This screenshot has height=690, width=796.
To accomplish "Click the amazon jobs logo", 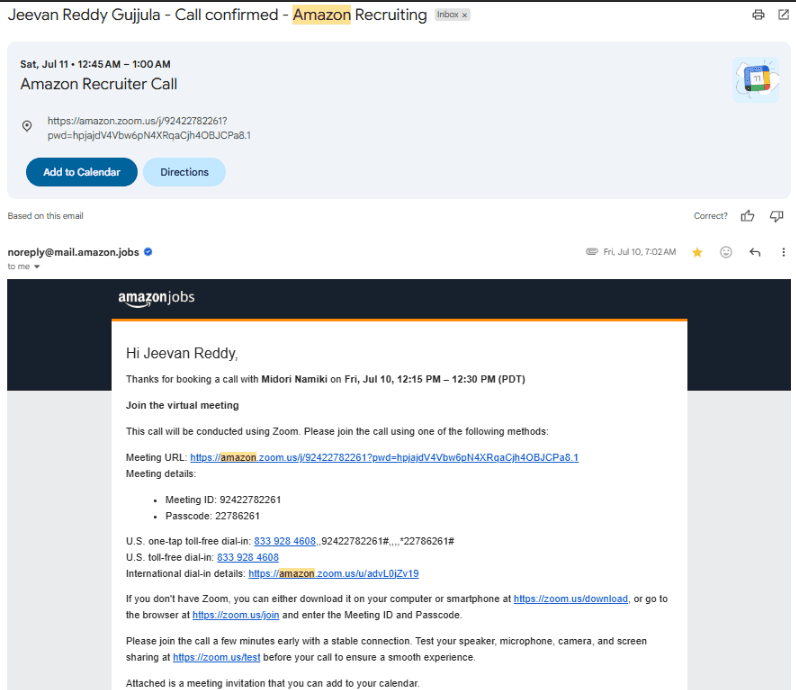I will (156, 299).
